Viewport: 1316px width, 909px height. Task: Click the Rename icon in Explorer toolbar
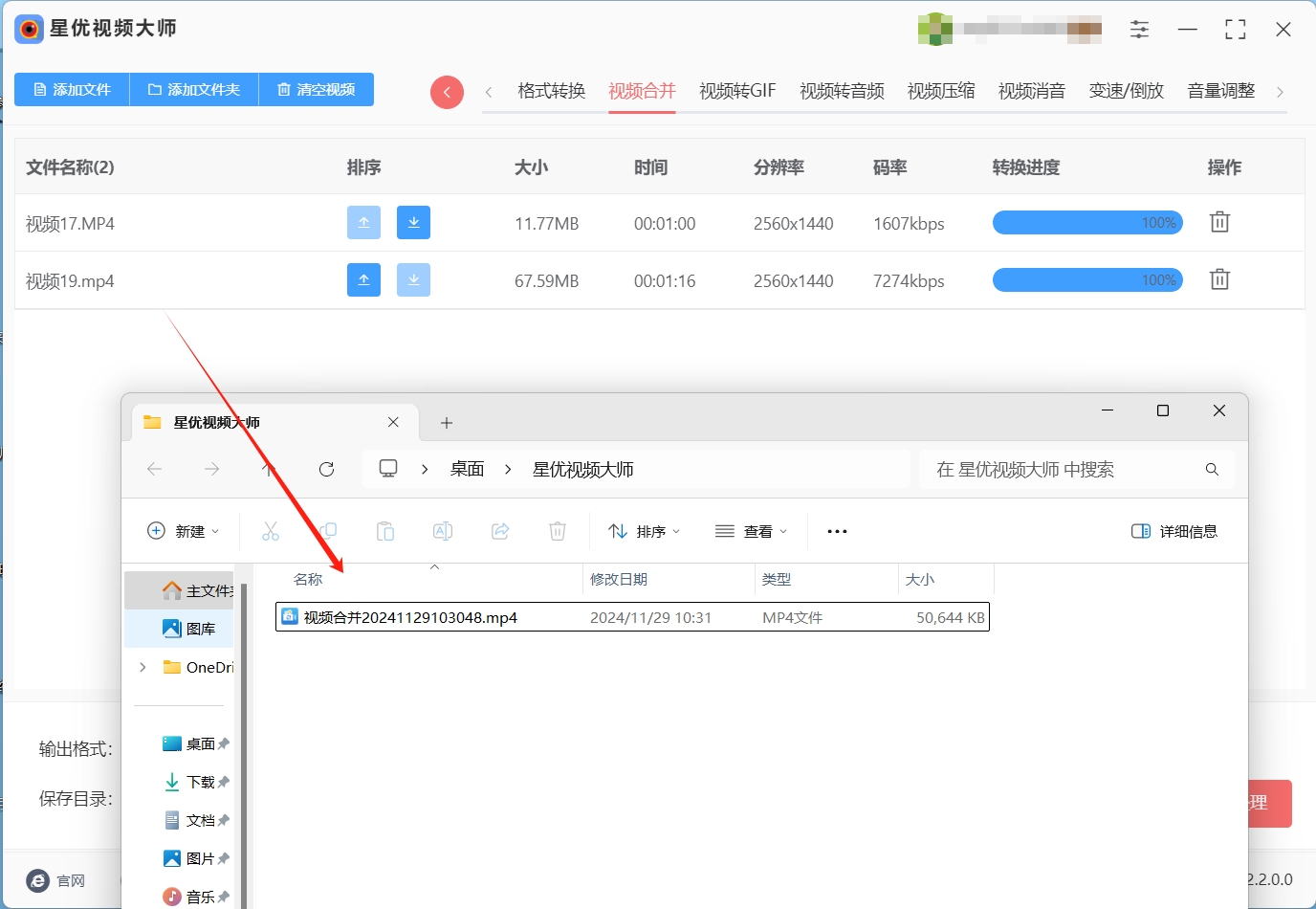click(443, 531)
